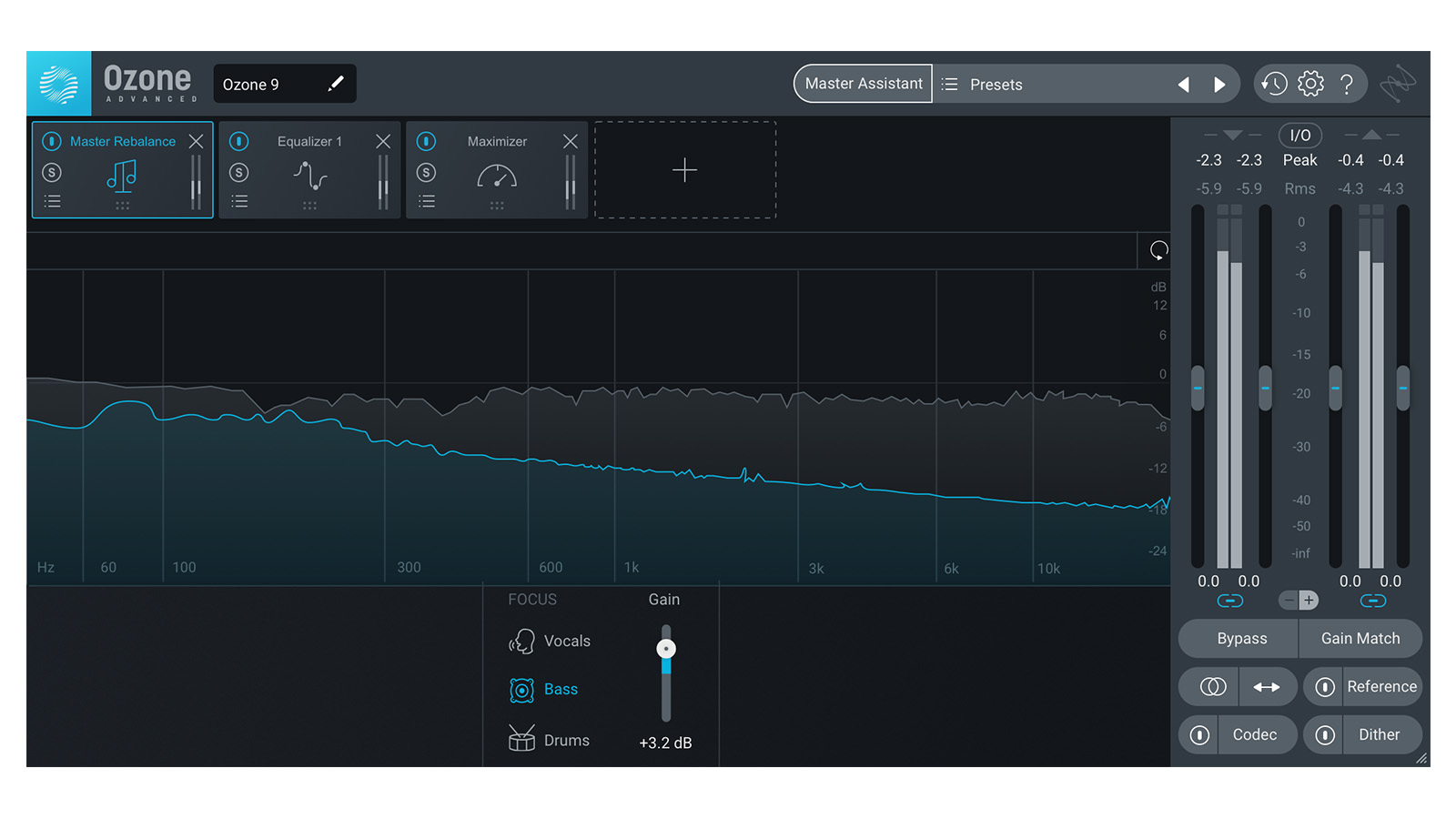
Task: Select the Vocals focus icon
Action: pos(521,642)
